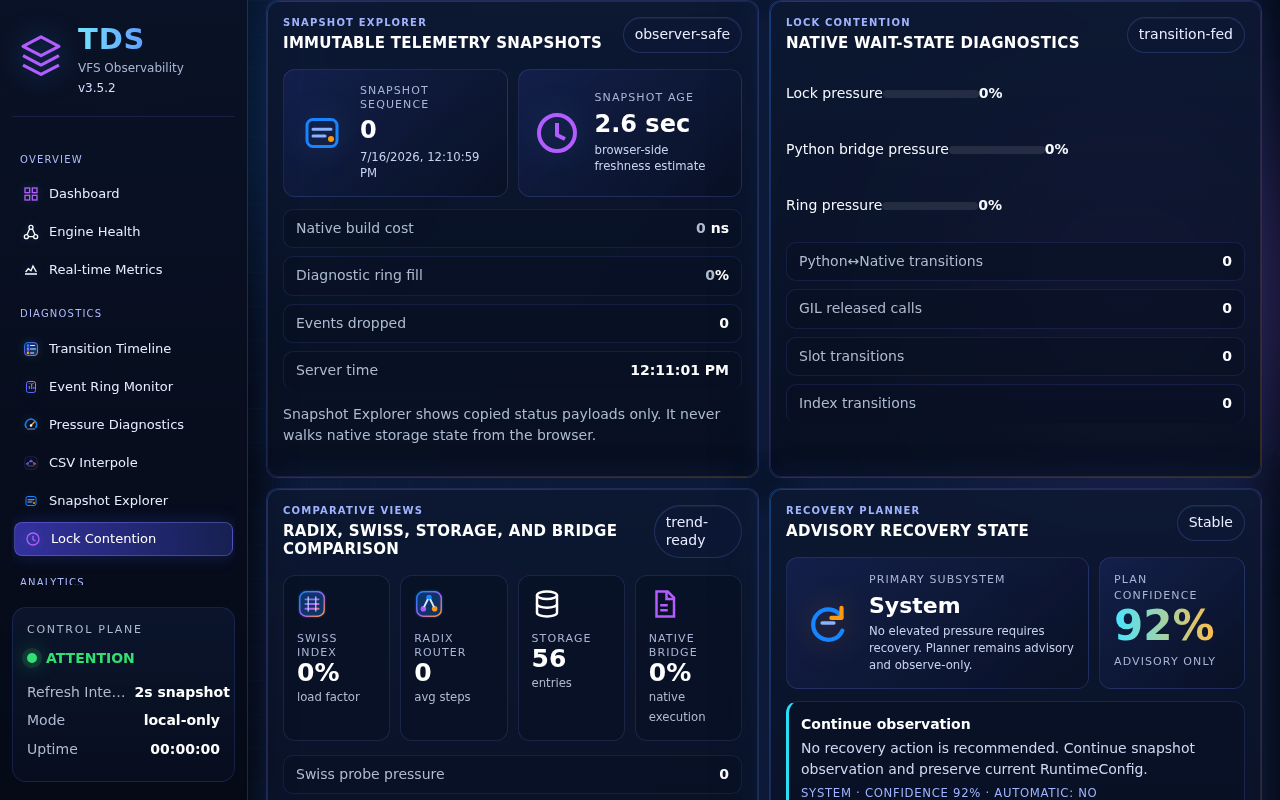1280x800 pixels.
Task: Click the Pressure Diagnostics gauge icon
Action: 31,425
